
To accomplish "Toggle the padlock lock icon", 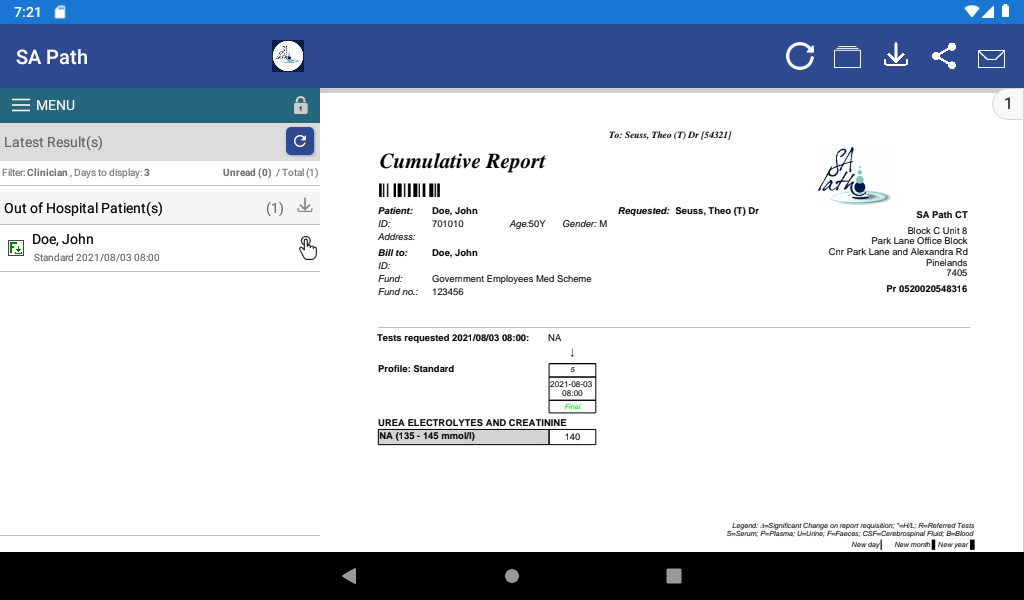I will point(300,105).
